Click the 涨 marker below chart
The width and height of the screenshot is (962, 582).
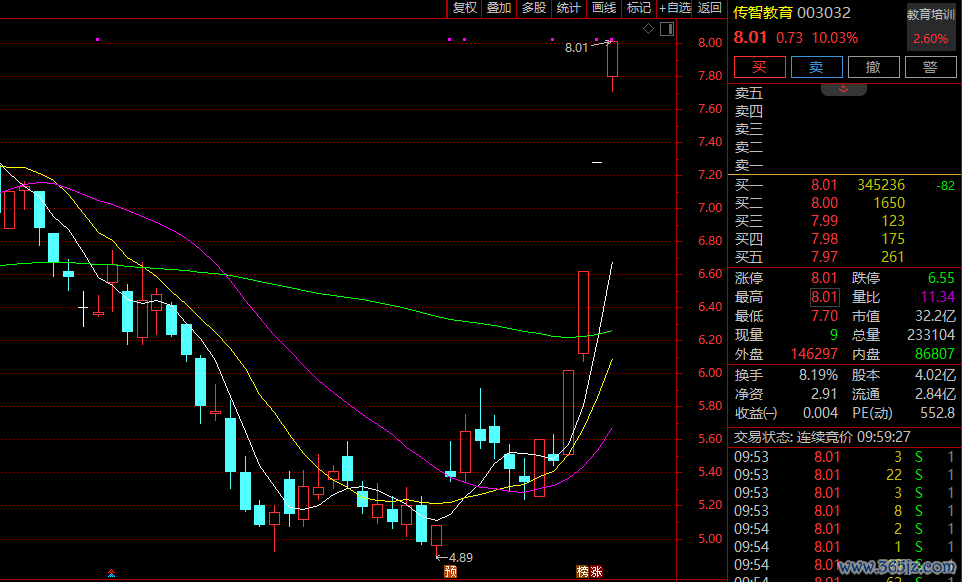[x=596, y=572]
